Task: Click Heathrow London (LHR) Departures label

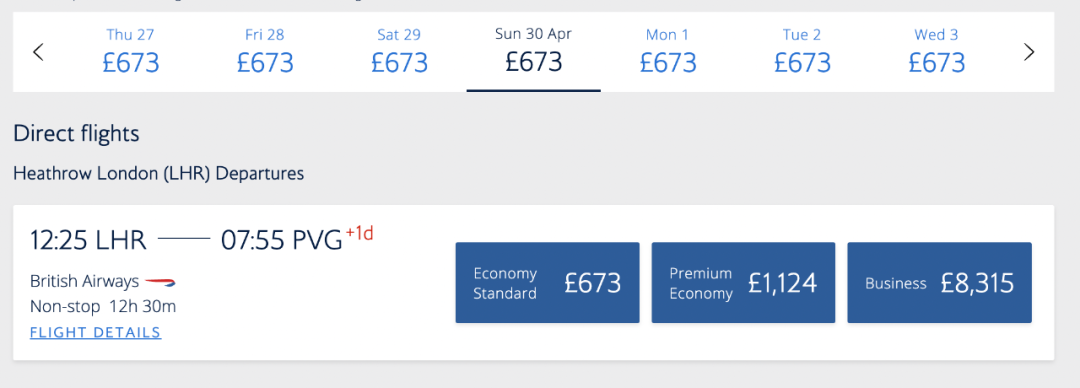Action: click(158, 173)
